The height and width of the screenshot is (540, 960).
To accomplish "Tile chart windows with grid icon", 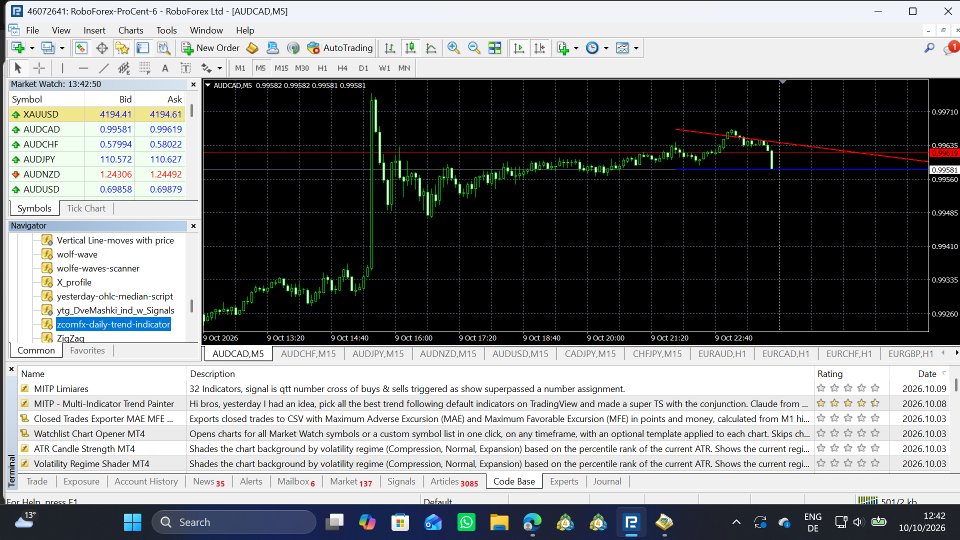I will (495, 48).
